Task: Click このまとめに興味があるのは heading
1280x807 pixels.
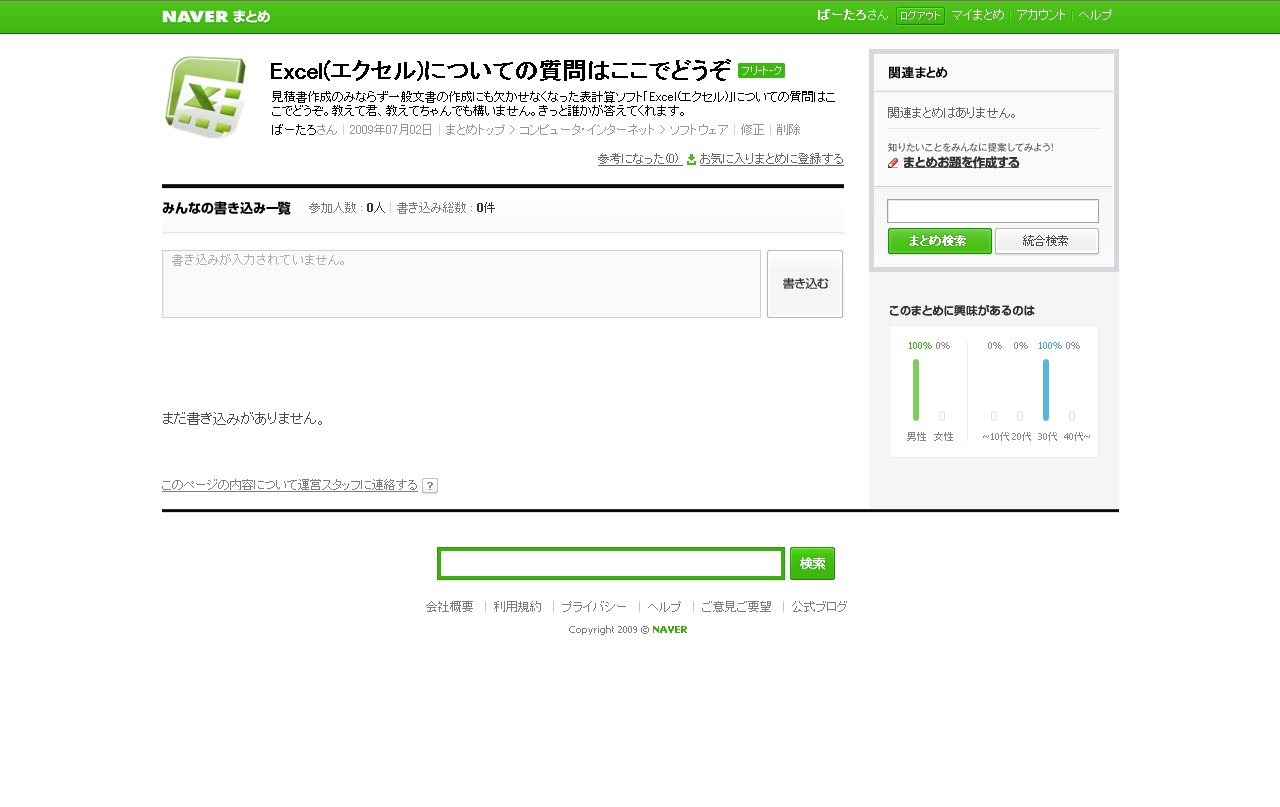Action: coord(961,311)
